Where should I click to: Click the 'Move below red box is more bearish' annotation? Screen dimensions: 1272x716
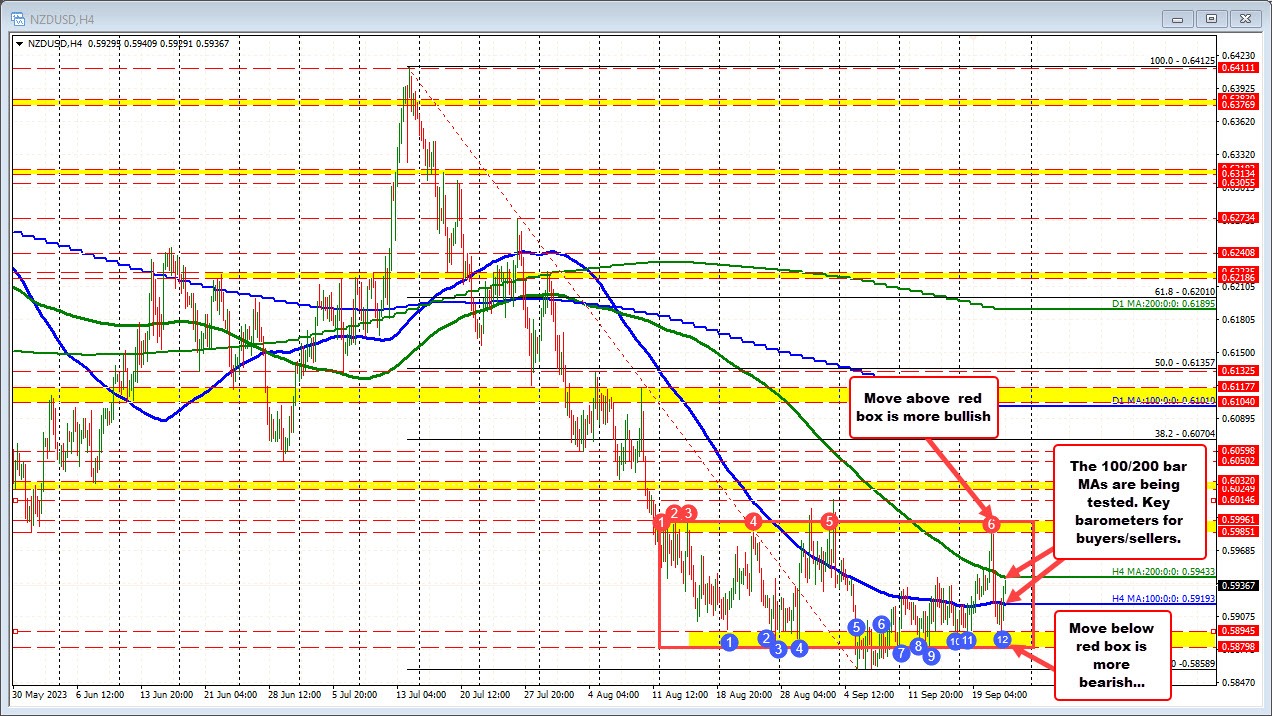1111,656
